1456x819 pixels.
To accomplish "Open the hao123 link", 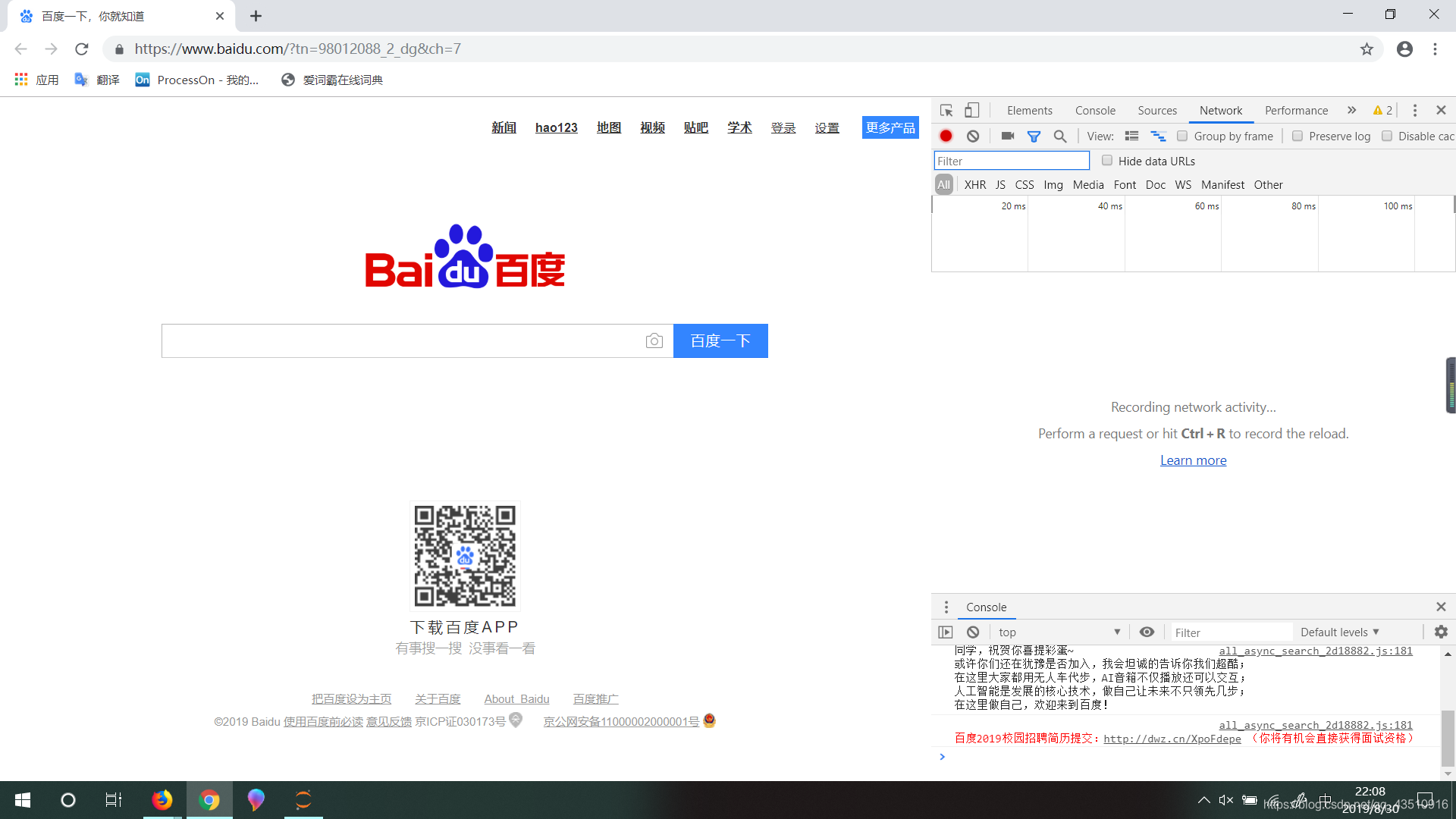I will 556,127.
